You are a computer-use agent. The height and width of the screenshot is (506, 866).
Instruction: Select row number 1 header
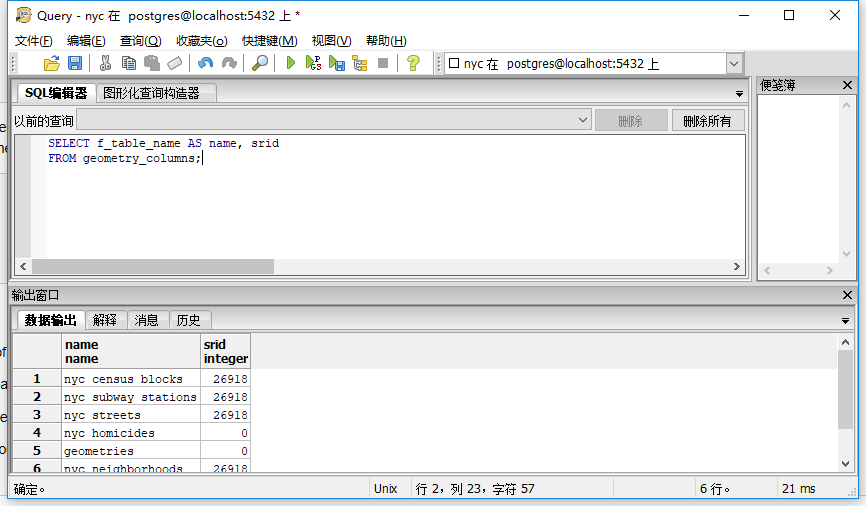(37, 378)
